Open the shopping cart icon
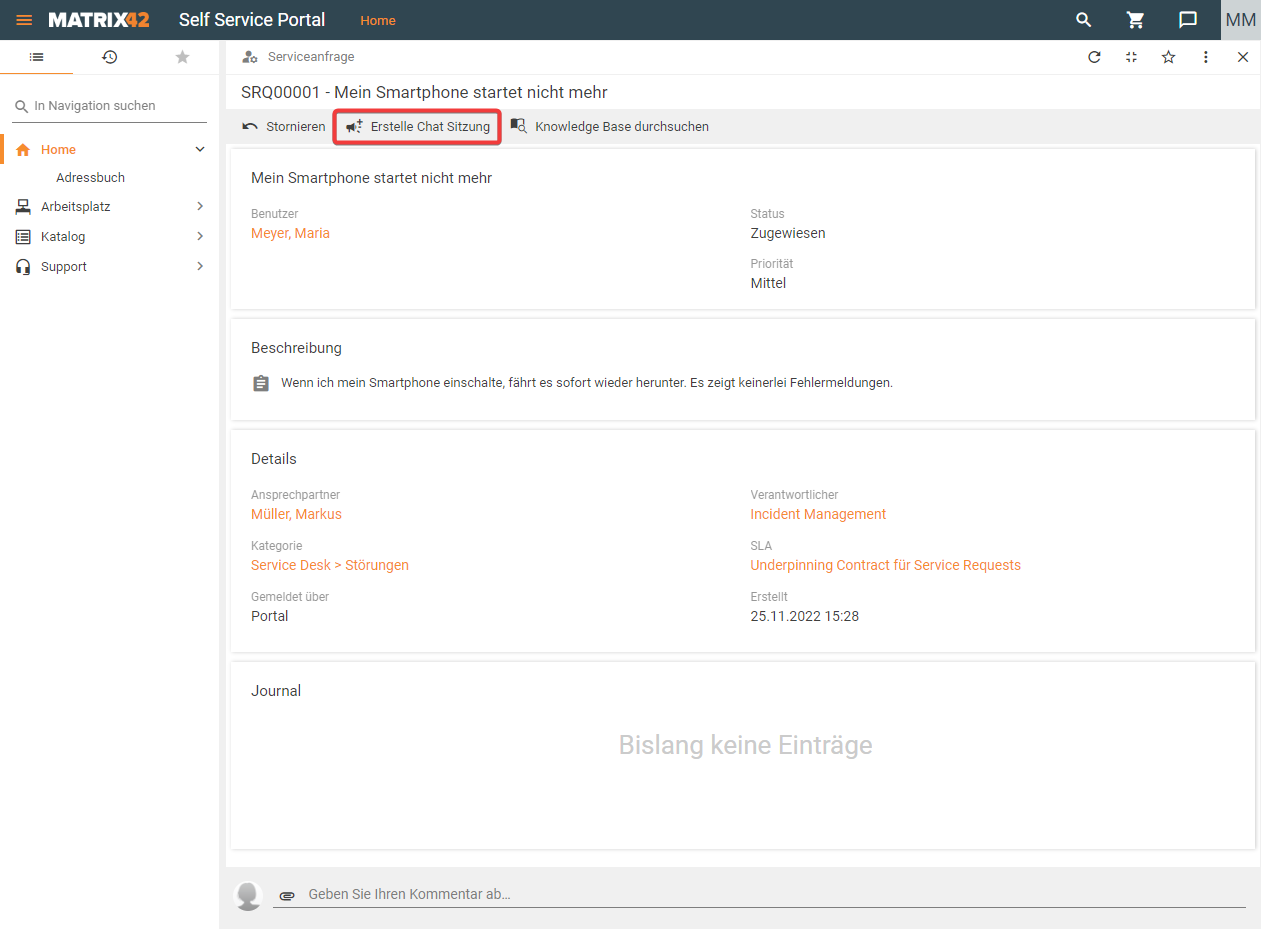 [x=1135, y=20]
